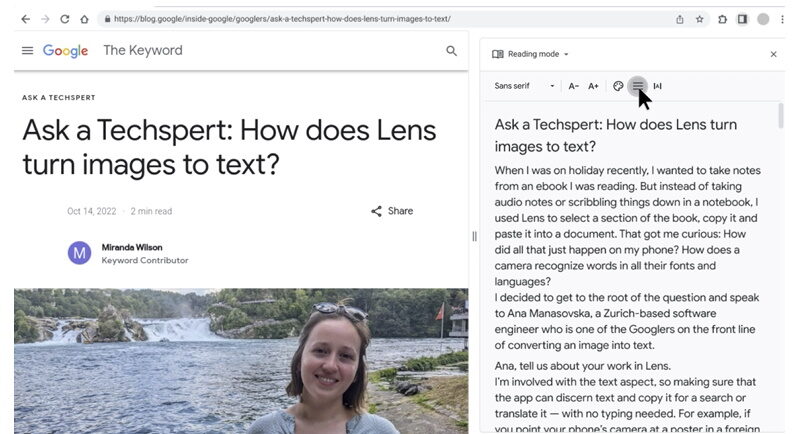Bookmark this page with the star icon

[x=699, y=19]
